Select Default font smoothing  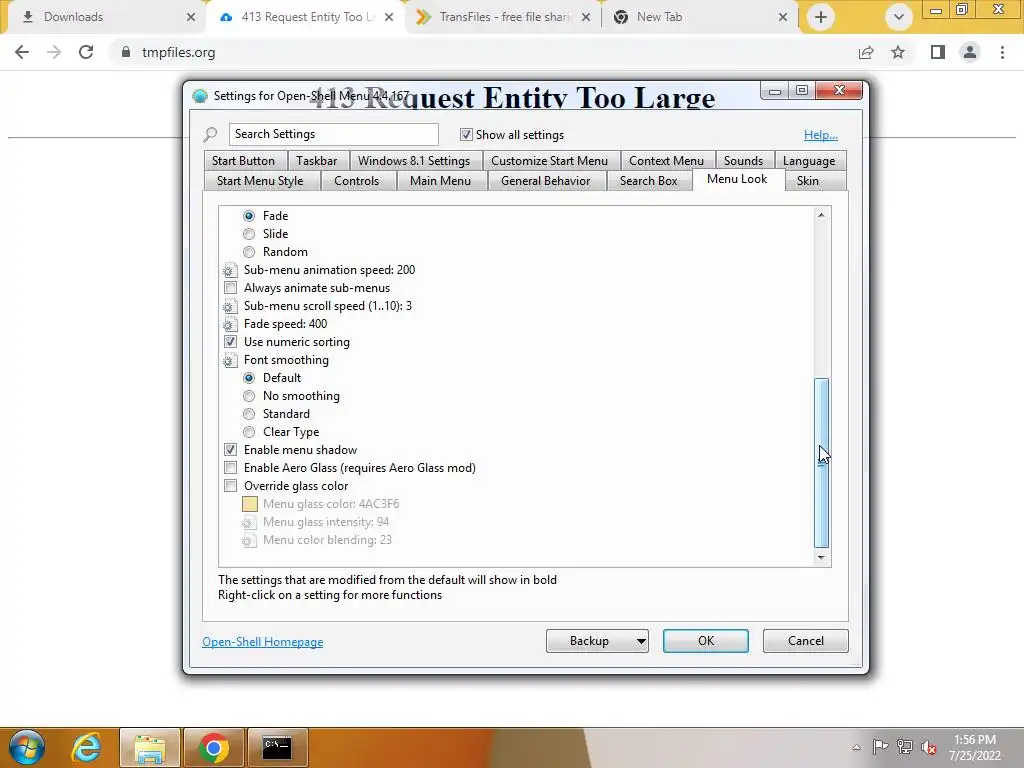[249, 378]
